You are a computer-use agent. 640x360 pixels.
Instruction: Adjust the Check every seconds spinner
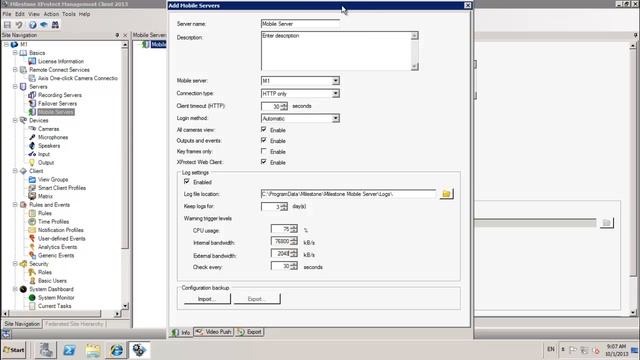click(x=293, y=266)
